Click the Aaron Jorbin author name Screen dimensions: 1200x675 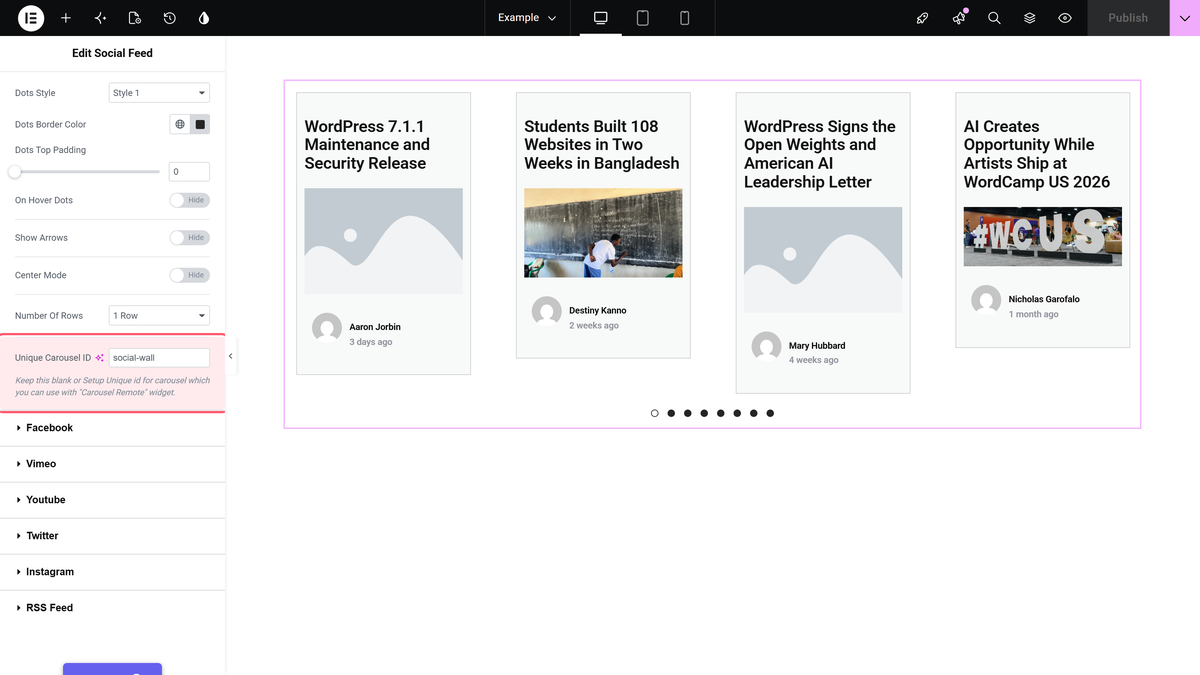375,327
